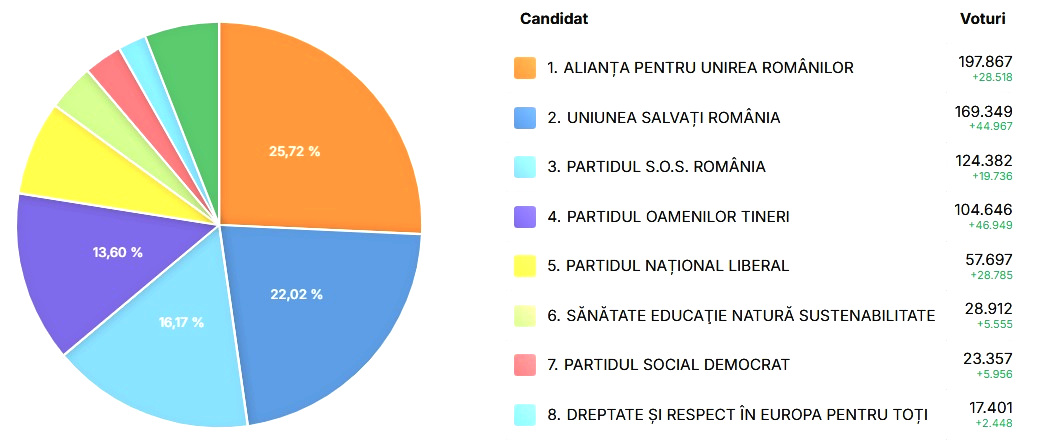Image resolution: width=1050 pixels, height=444 pixels.
Task: Click Sănătate Educație Natură Sustenabilitate label
Action: [741, 315]
